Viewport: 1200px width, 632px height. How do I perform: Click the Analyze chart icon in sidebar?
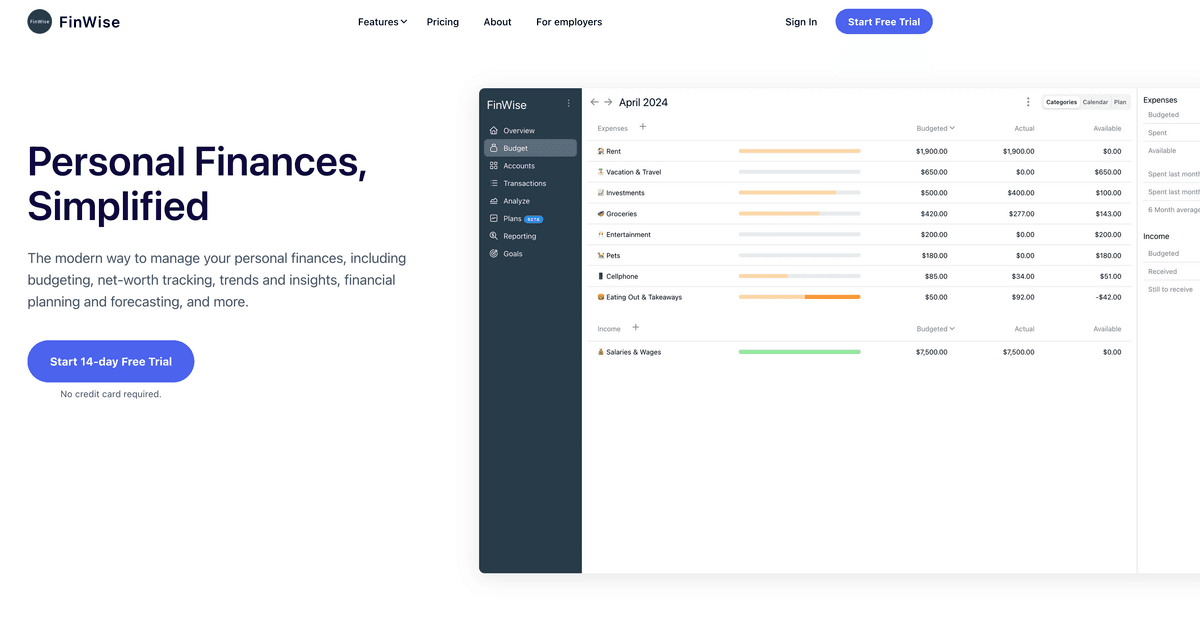tap(494, 201)
